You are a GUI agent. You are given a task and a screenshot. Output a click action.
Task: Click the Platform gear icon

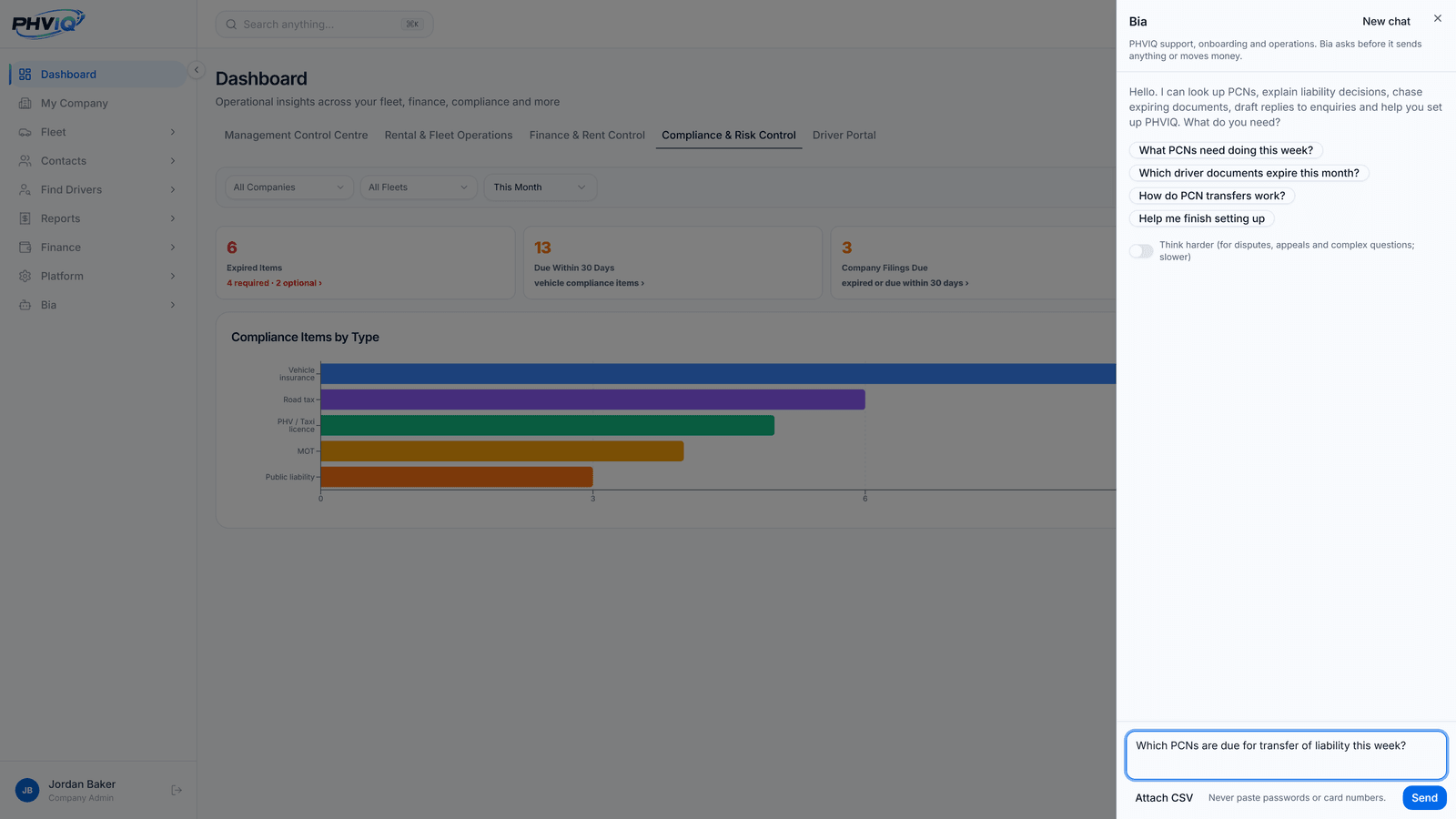click(25, 277)
